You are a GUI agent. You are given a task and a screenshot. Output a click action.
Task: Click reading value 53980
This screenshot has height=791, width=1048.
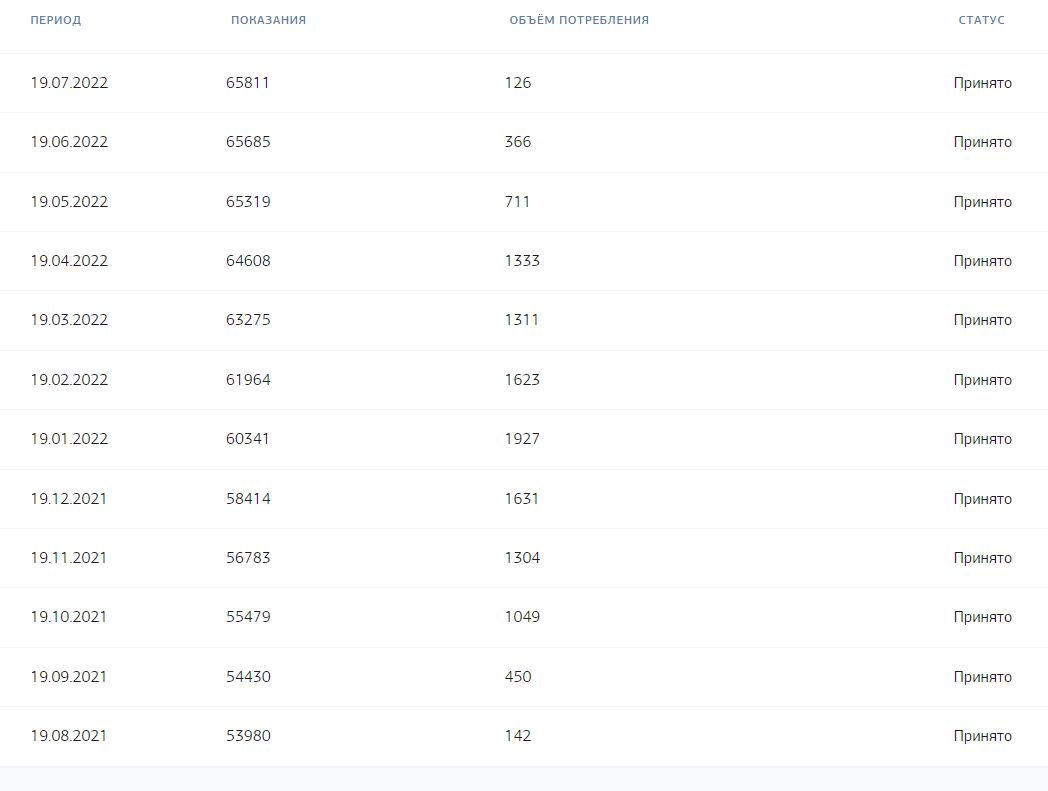pyautogui.click(x=248, y=736)
